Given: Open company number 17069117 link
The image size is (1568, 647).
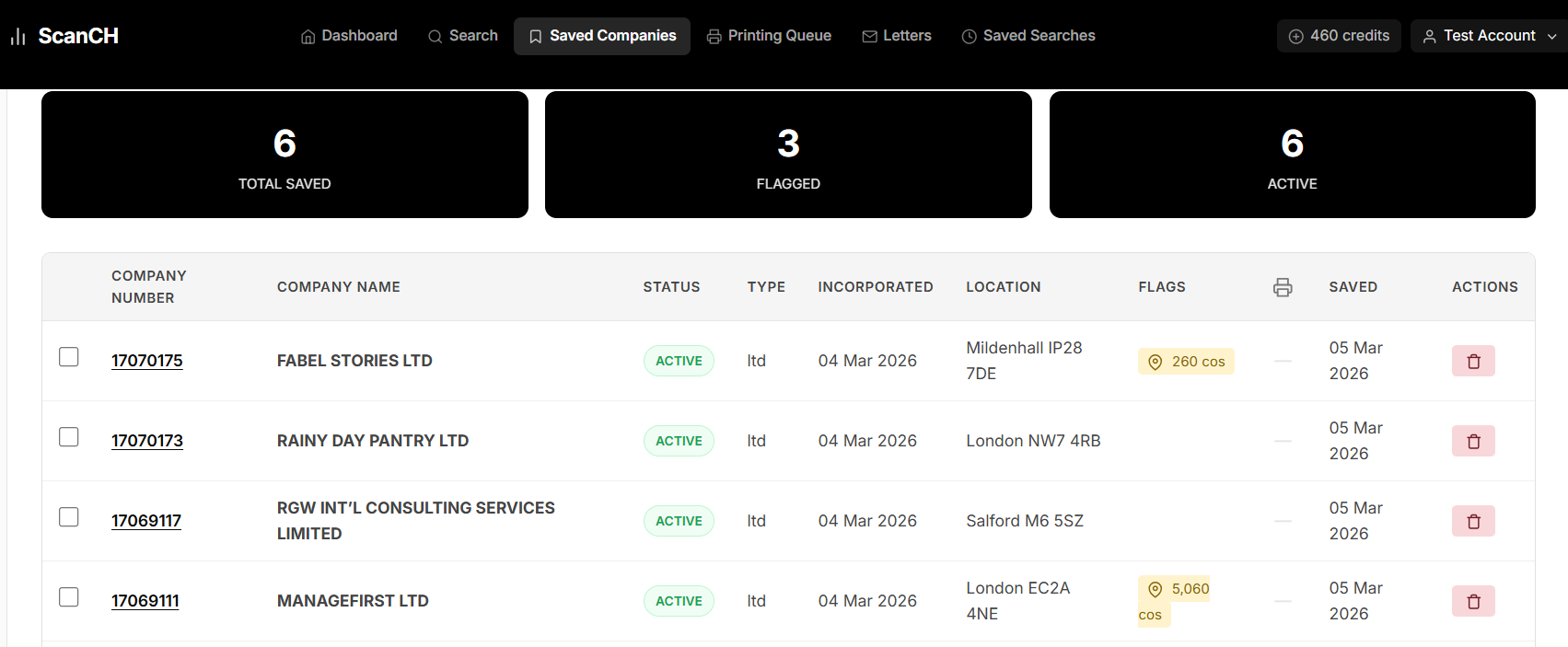Looking at the screenshot, I should (146, 521).
